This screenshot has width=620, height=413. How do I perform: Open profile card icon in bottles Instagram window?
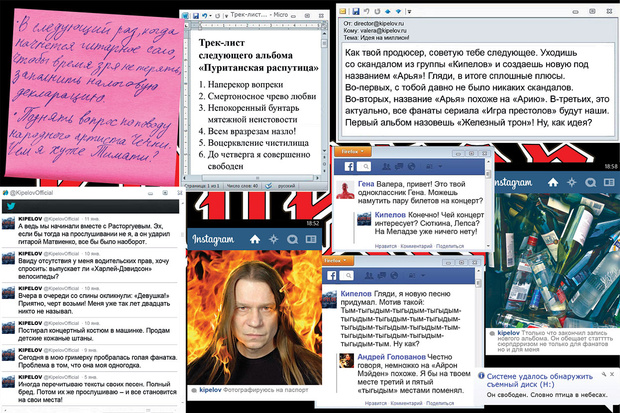(609, 182)
